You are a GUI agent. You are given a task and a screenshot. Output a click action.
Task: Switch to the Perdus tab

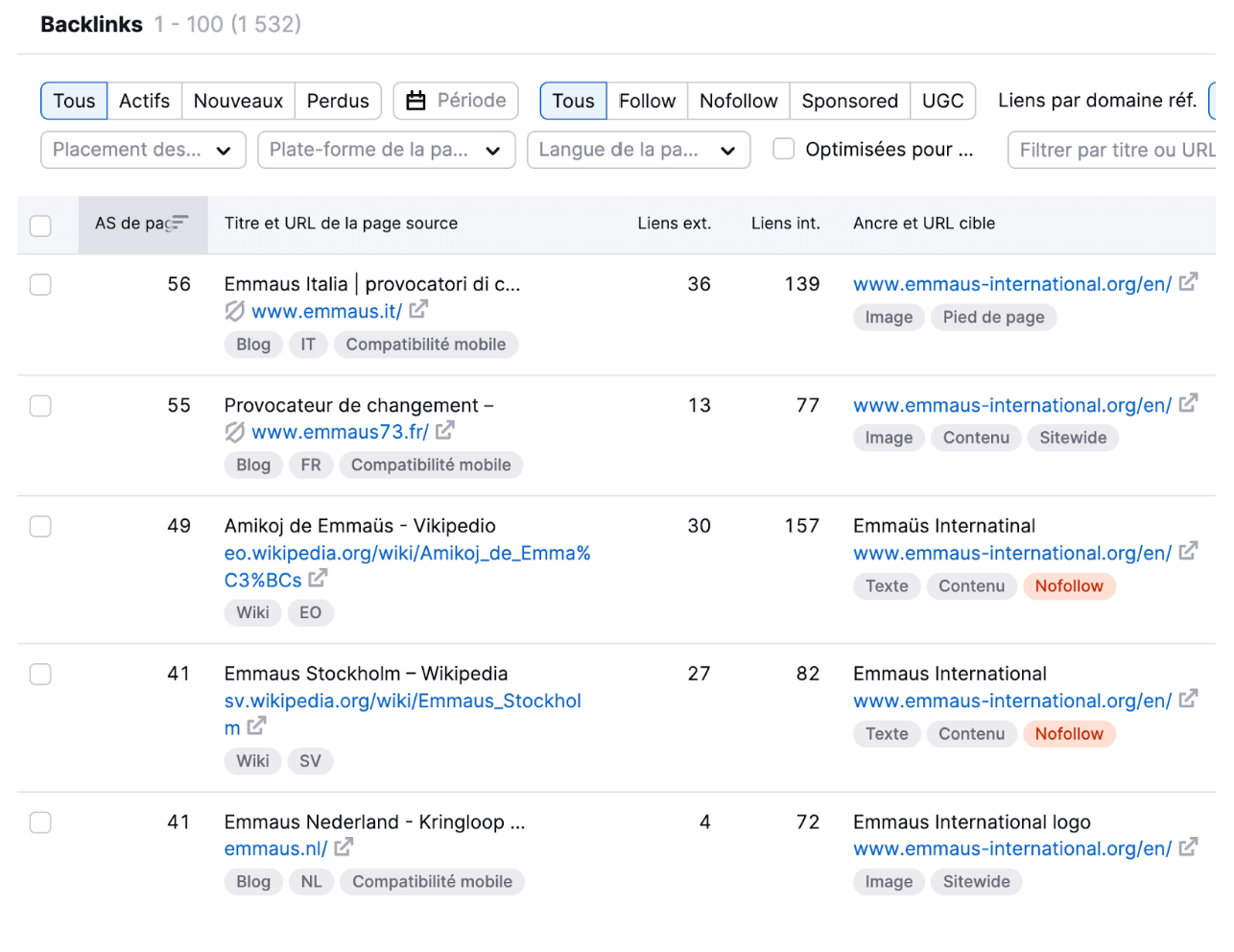click(338, 101)
